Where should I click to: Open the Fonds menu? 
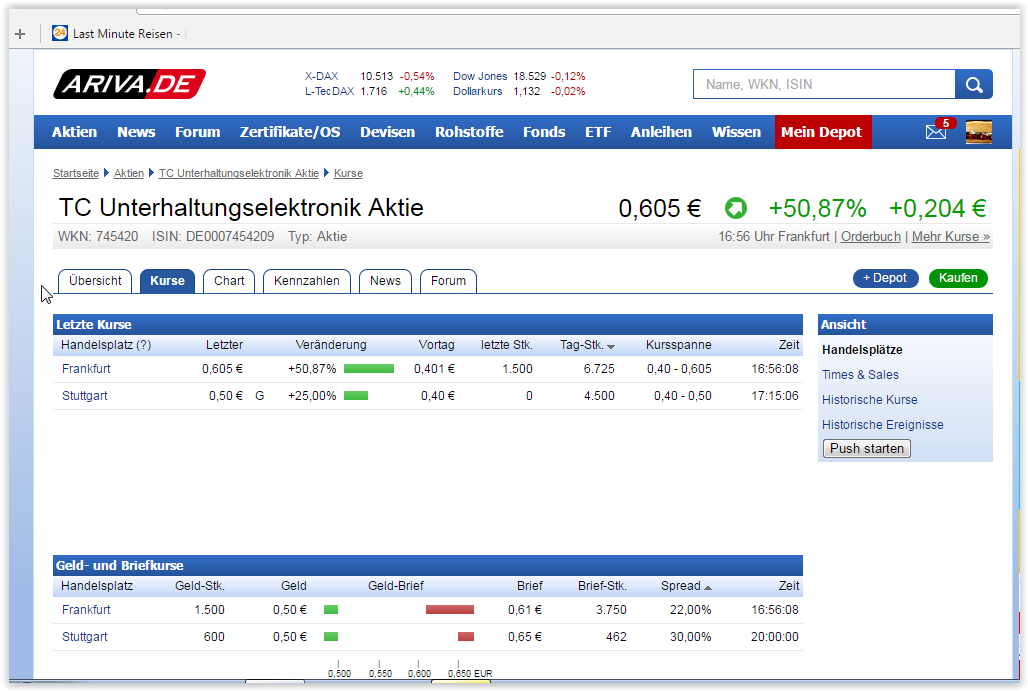click(x=544, y=132)
